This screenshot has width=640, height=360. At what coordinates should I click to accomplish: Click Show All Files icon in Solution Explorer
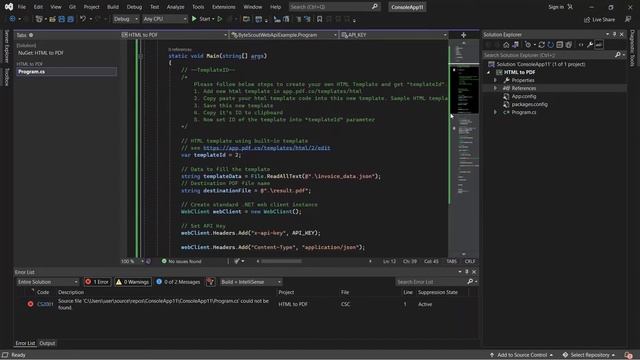coord(569,45)
